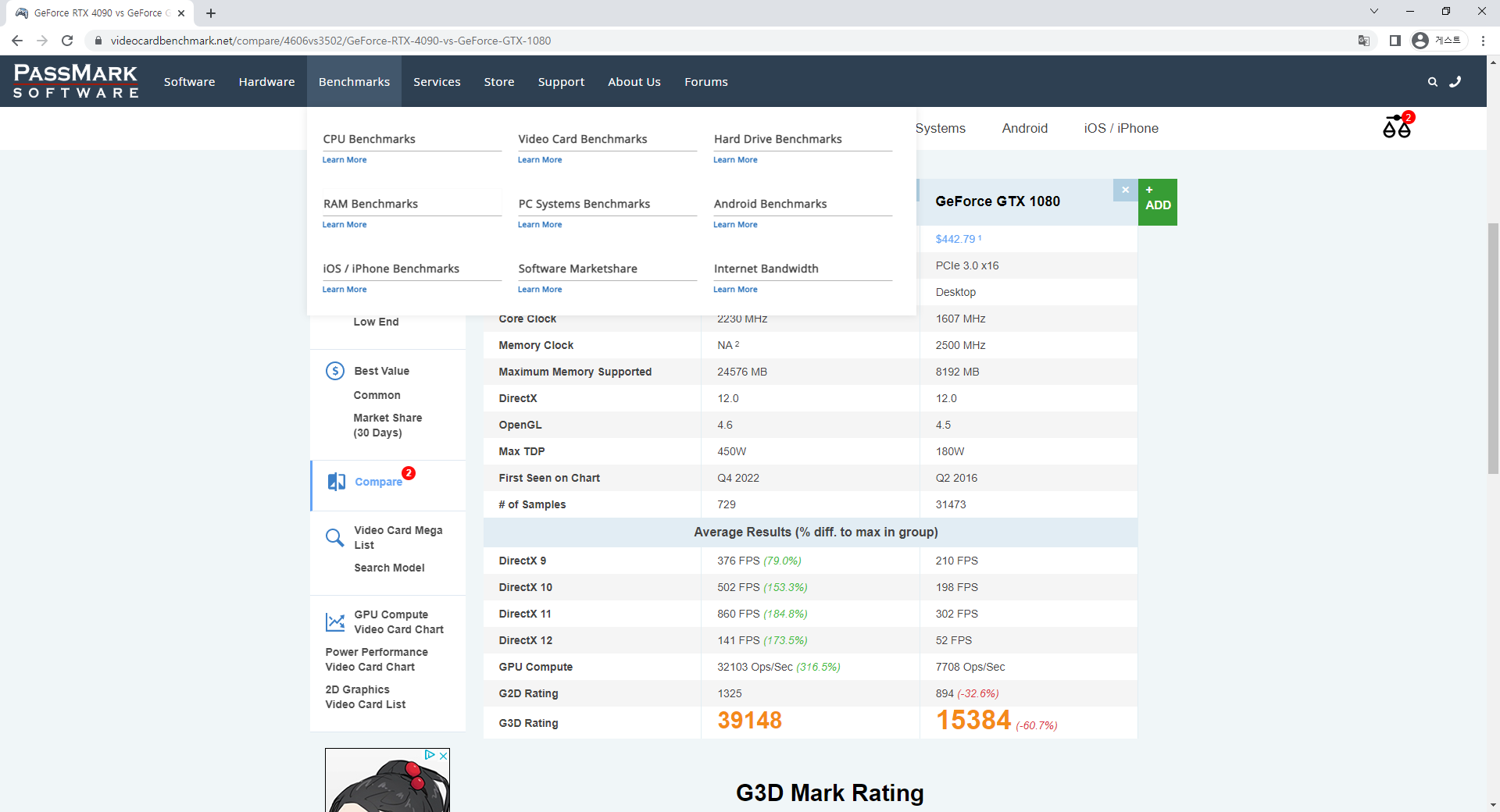Select RAM Benchmarks from dropdown

click(x=371, y=204)
